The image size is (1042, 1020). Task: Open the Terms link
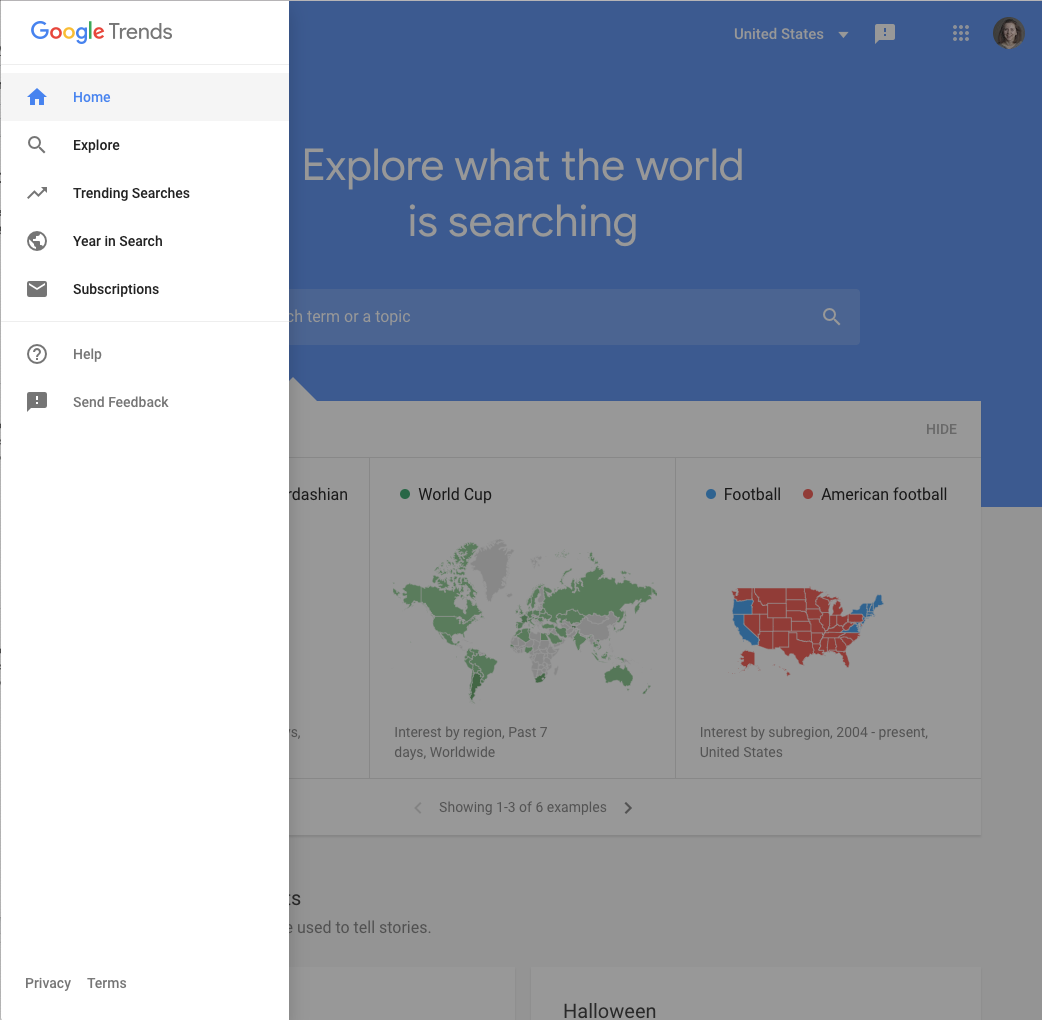click(x=106, y=983)
